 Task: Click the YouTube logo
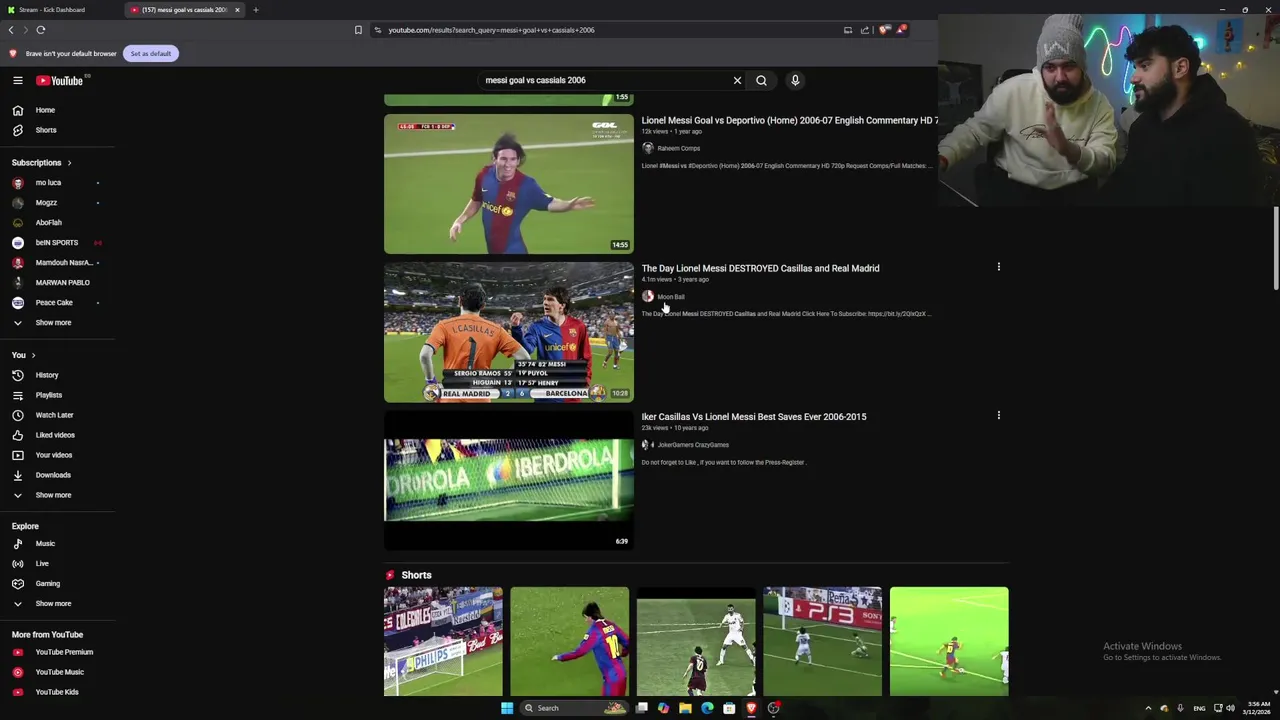pyautogui.click(x=60, y=80)
